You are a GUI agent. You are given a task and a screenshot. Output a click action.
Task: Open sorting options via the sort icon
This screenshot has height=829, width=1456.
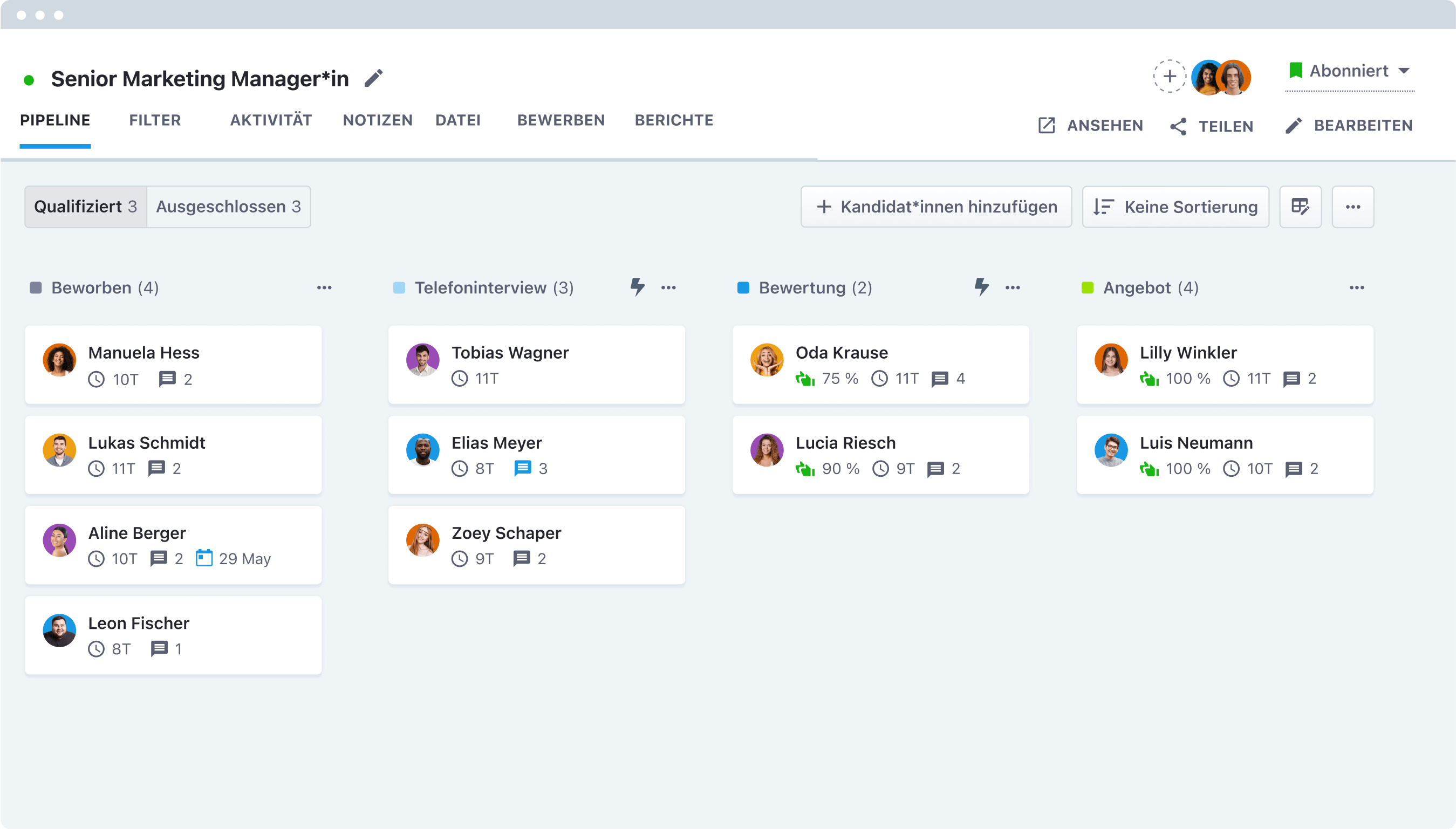coord(1103,207)
